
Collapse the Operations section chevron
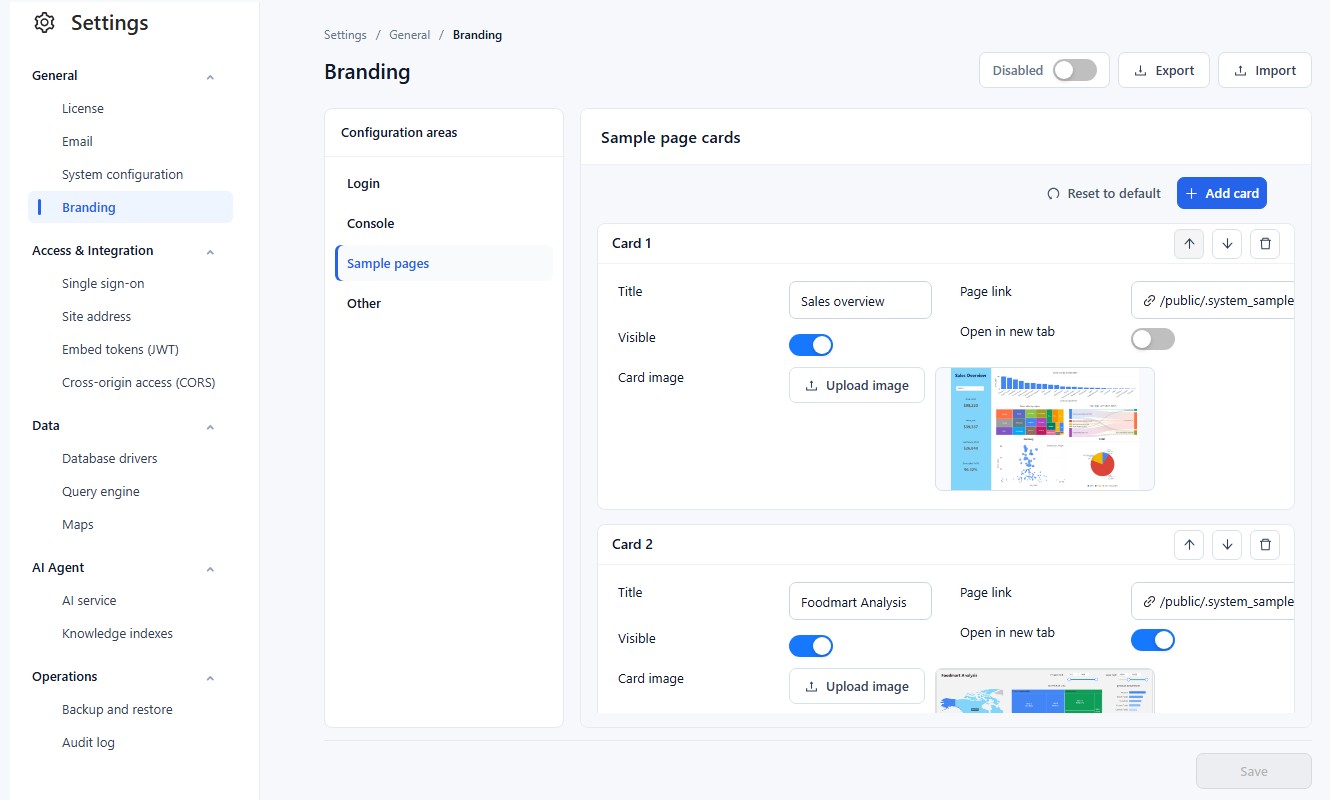point(210,677)
